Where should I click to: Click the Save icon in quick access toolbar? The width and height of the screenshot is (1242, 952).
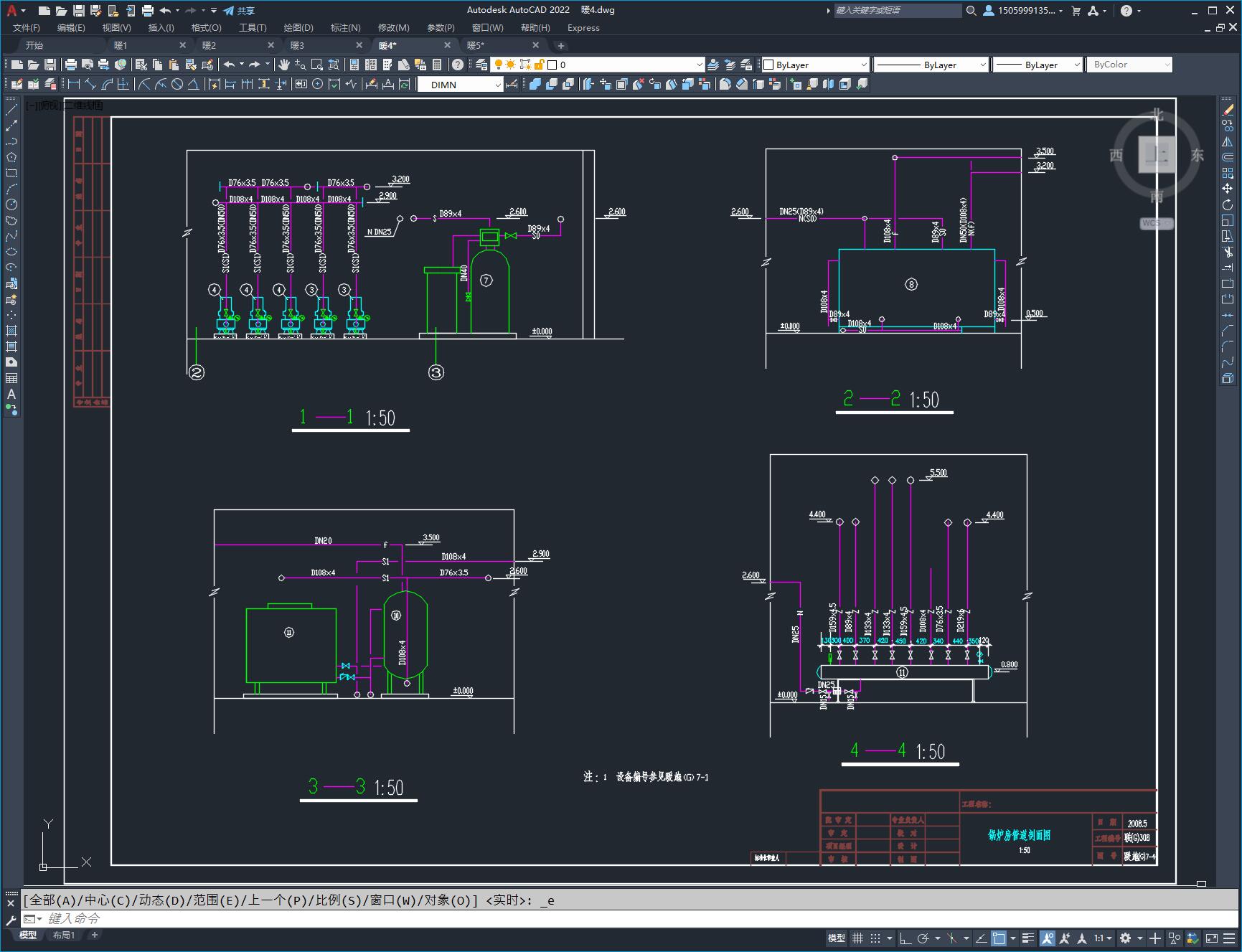79,11
